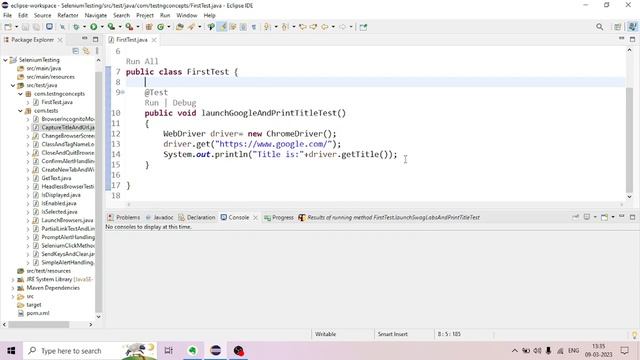
Task: Open the Refactor menu
Action: 68,15
